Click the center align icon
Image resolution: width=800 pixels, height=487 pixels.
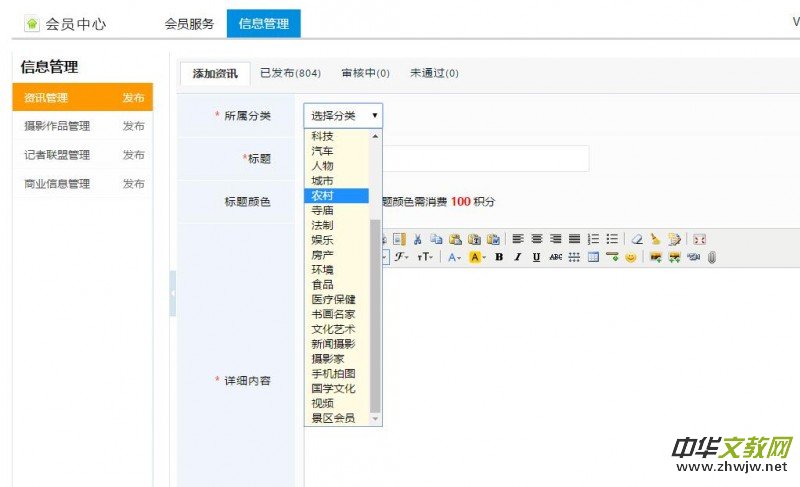pyautogui.click(x=536, y=239)
